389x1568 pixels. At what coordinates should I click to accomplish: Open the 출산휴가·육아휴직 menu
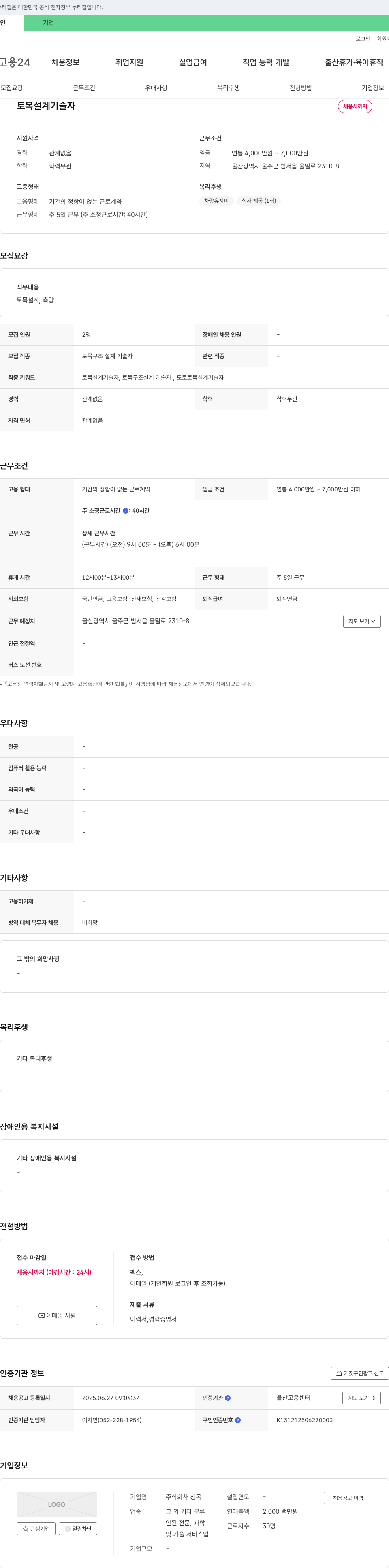point(354,62)
